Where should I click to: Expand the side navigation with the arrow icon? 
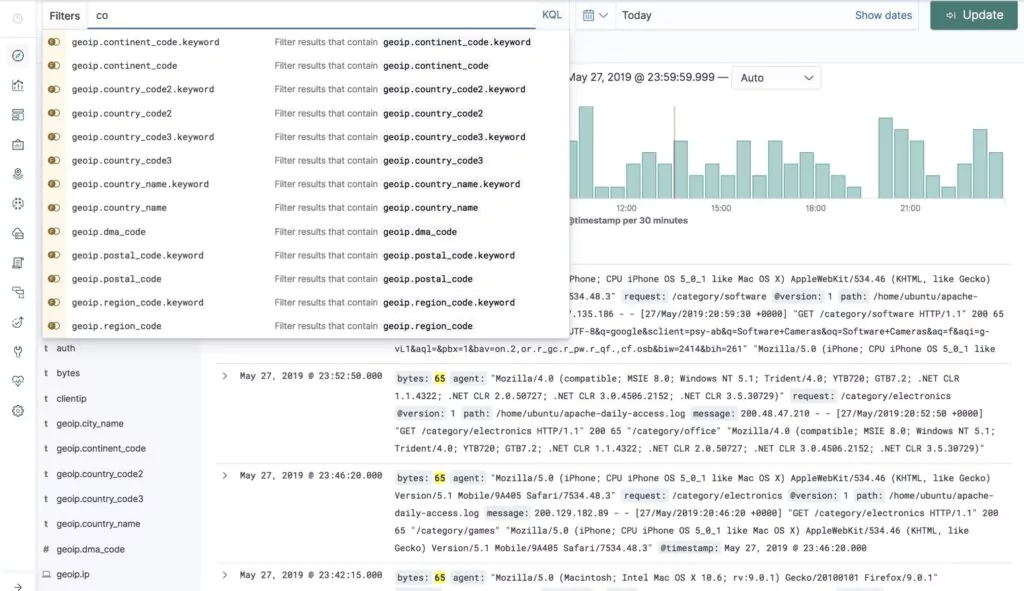point(18,586)
